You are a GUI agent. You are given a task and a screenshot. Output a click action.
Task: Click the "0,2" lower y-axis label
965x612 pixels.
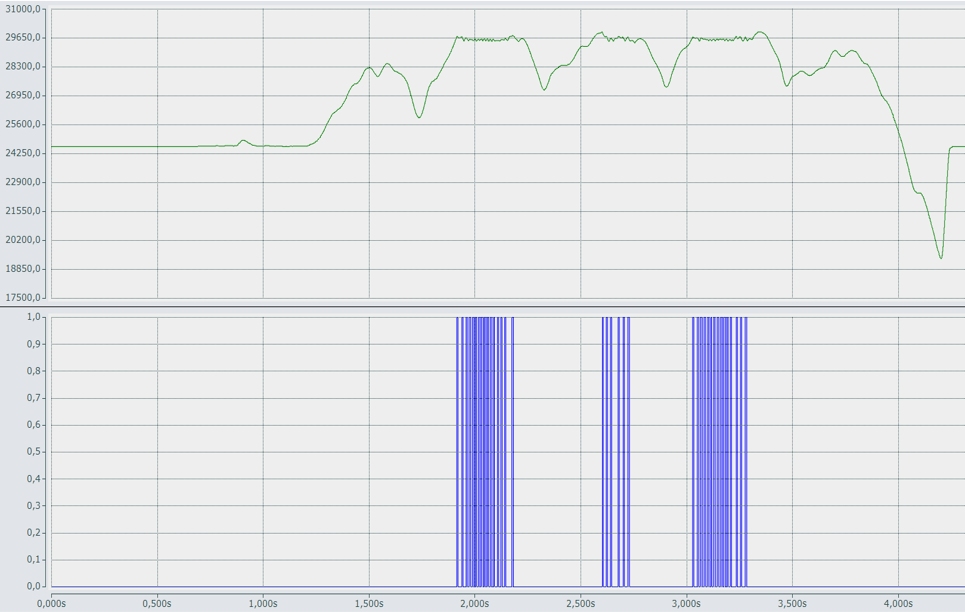34,533
